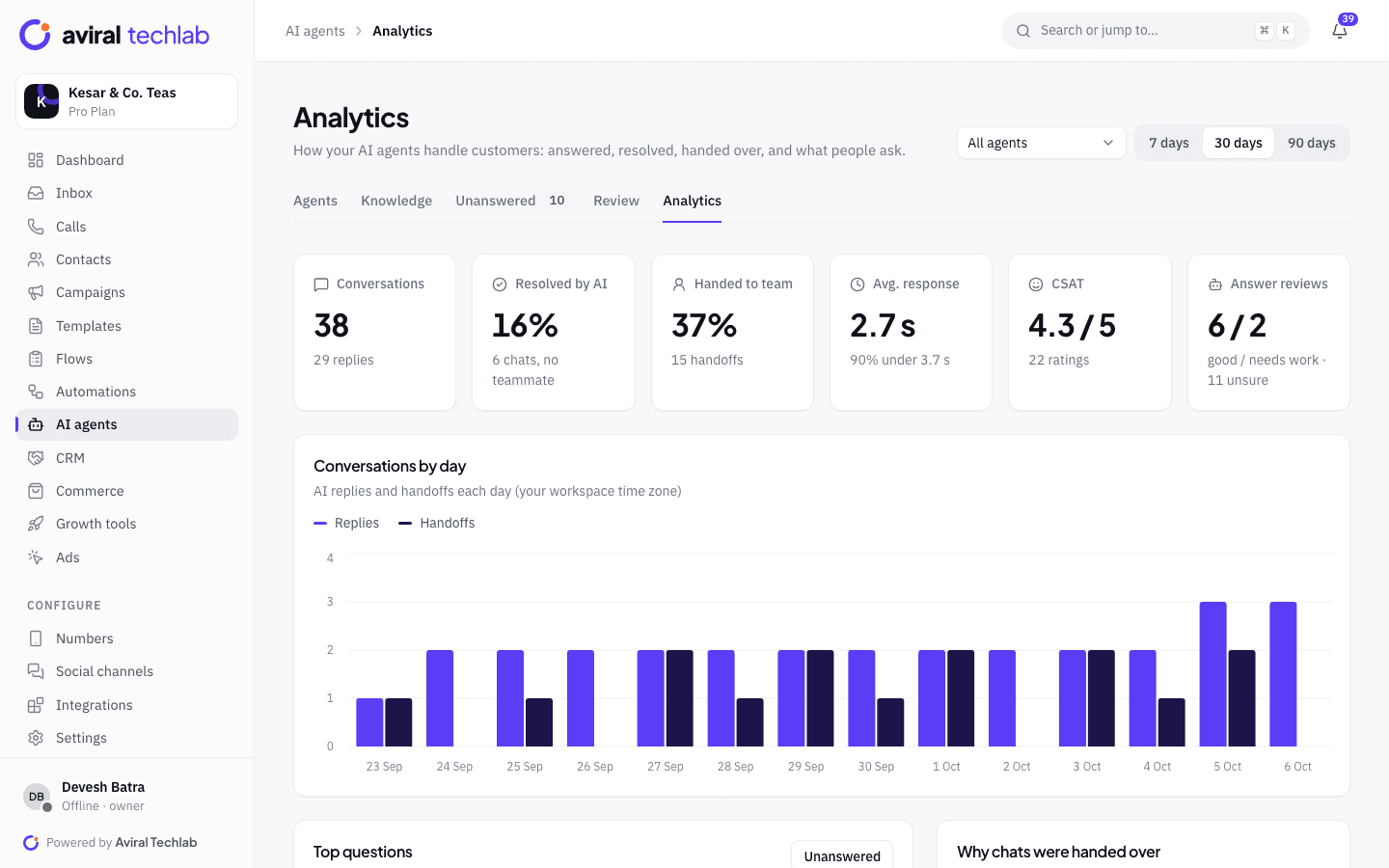This screenshot has width=1389, height=868.
Task: Switch to the Agents tab
Action: (x=315, y=201)
